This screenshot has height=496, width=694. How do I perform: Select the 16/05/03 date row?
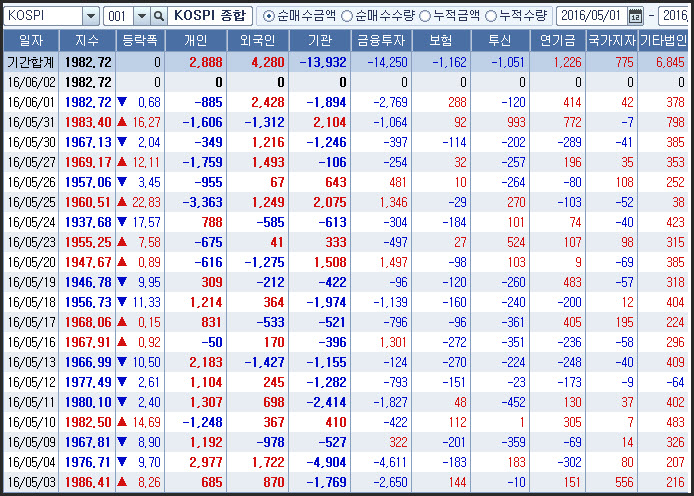pos(346,482)
